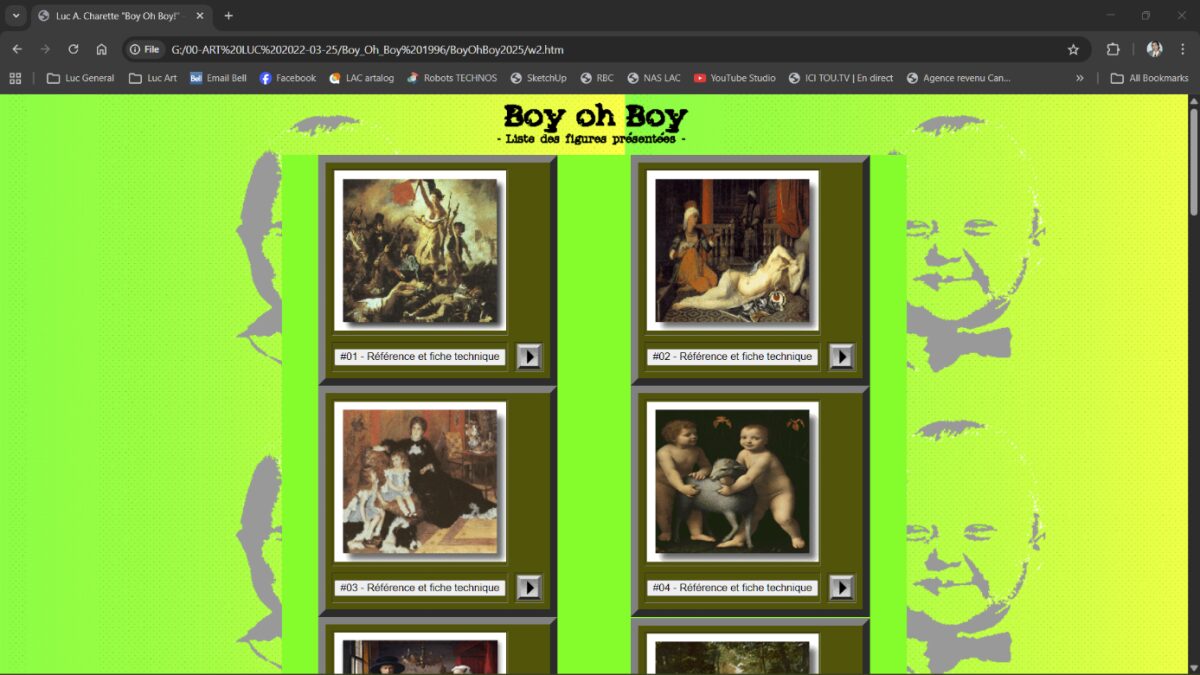Open the All Bookmarks folder
The image size is (1200, 675).
click(1148, 78)
